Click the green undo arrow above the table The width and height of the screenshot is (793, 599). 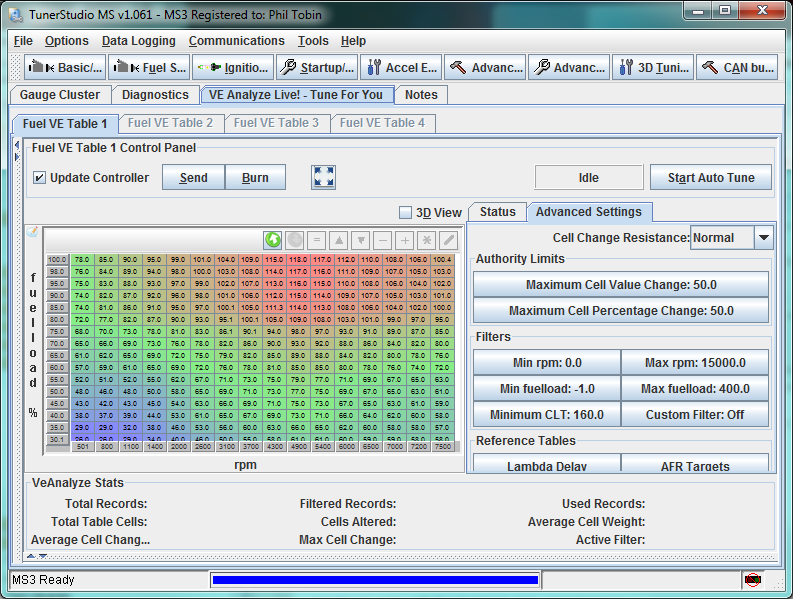272,240
